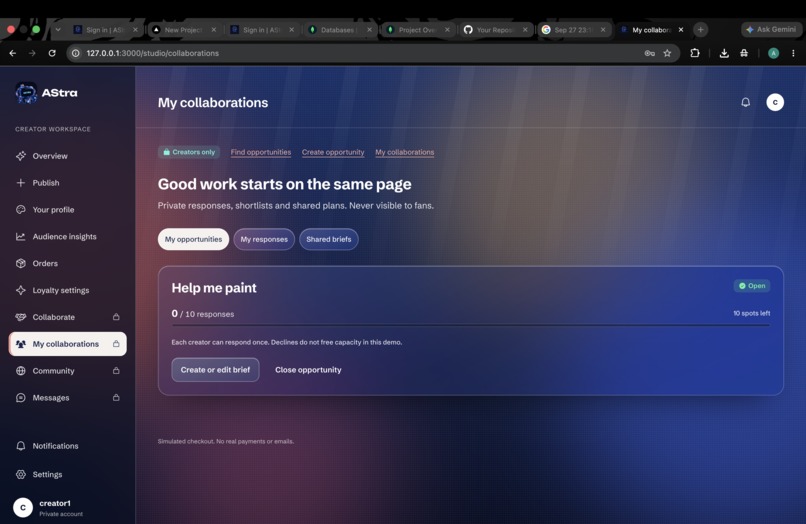The width and height of the screenshot is (806, 524).
Task: Open Messages in the sidebar
Action: (67, 397)
